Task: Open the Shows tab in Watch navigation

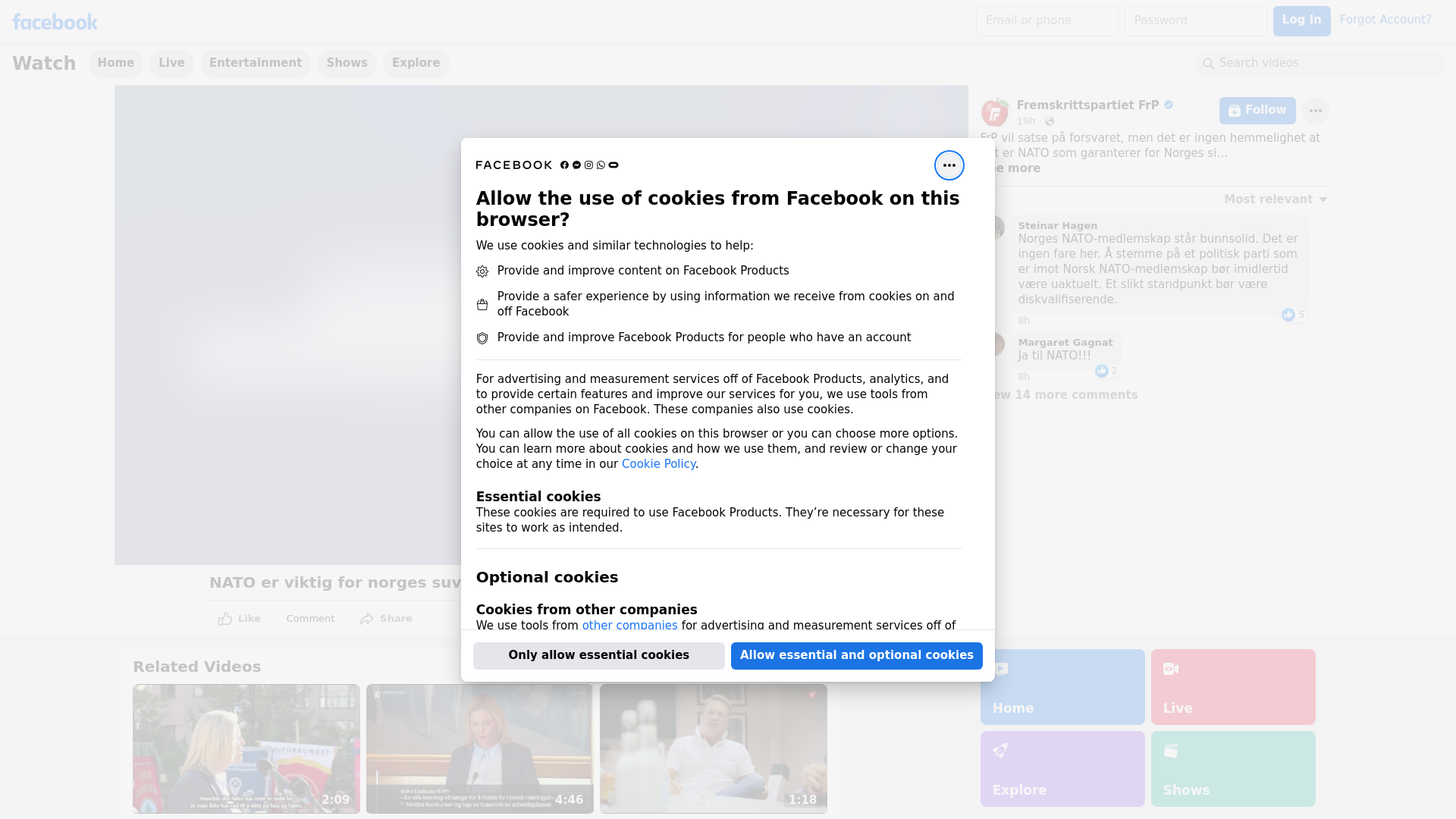Action: point(347,64)
